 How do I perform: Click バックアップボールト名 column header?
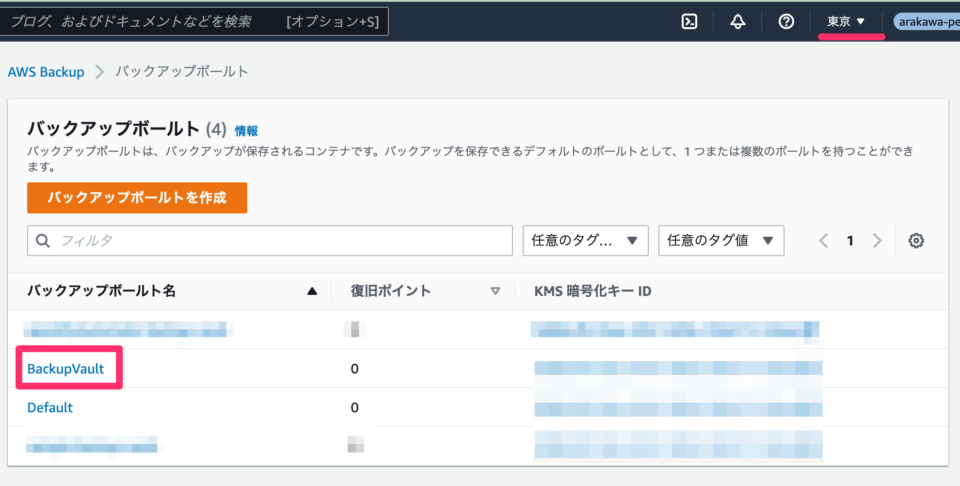click(102, 291)
